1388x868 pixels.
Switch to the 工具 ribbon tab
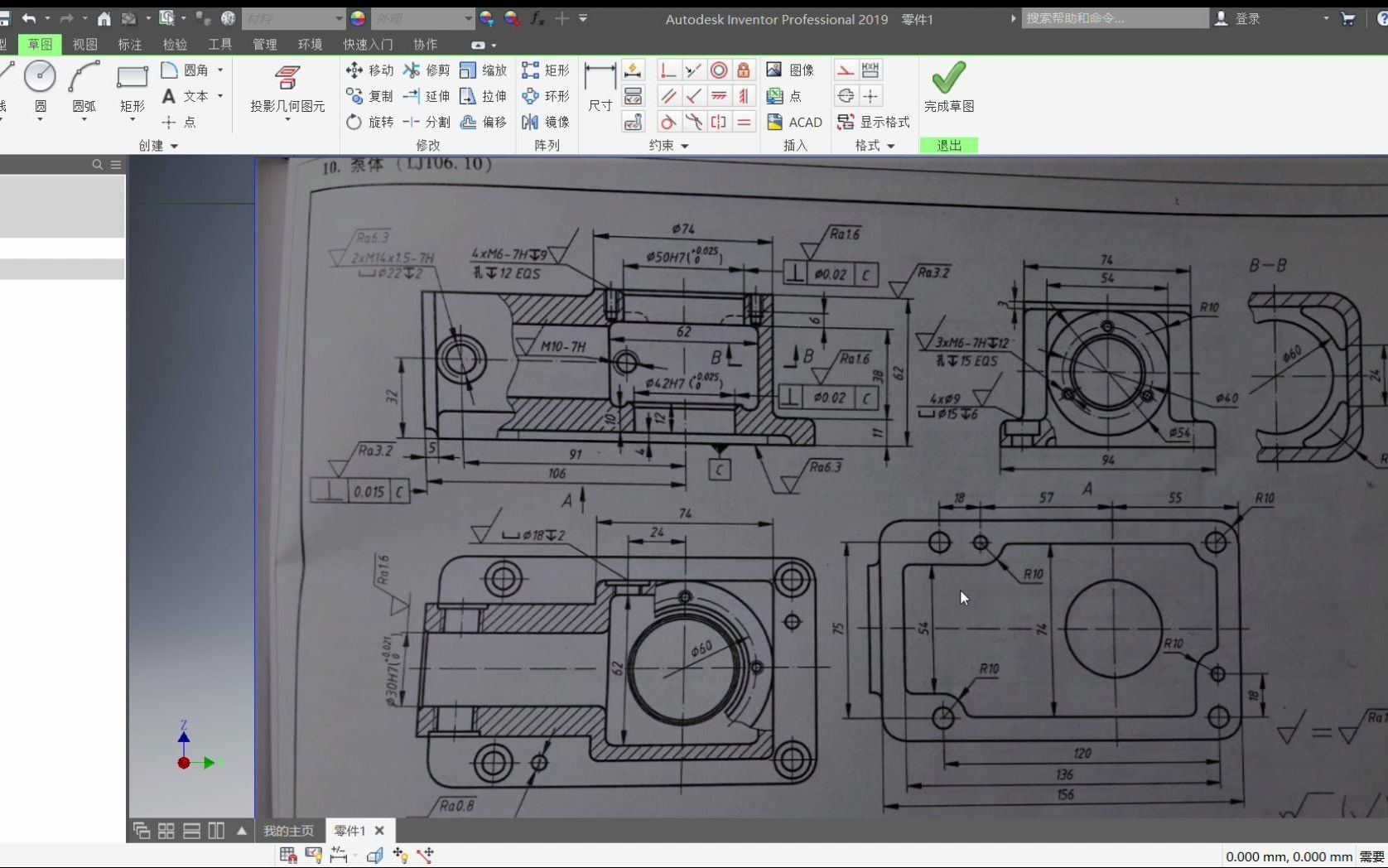pos(219,45)
